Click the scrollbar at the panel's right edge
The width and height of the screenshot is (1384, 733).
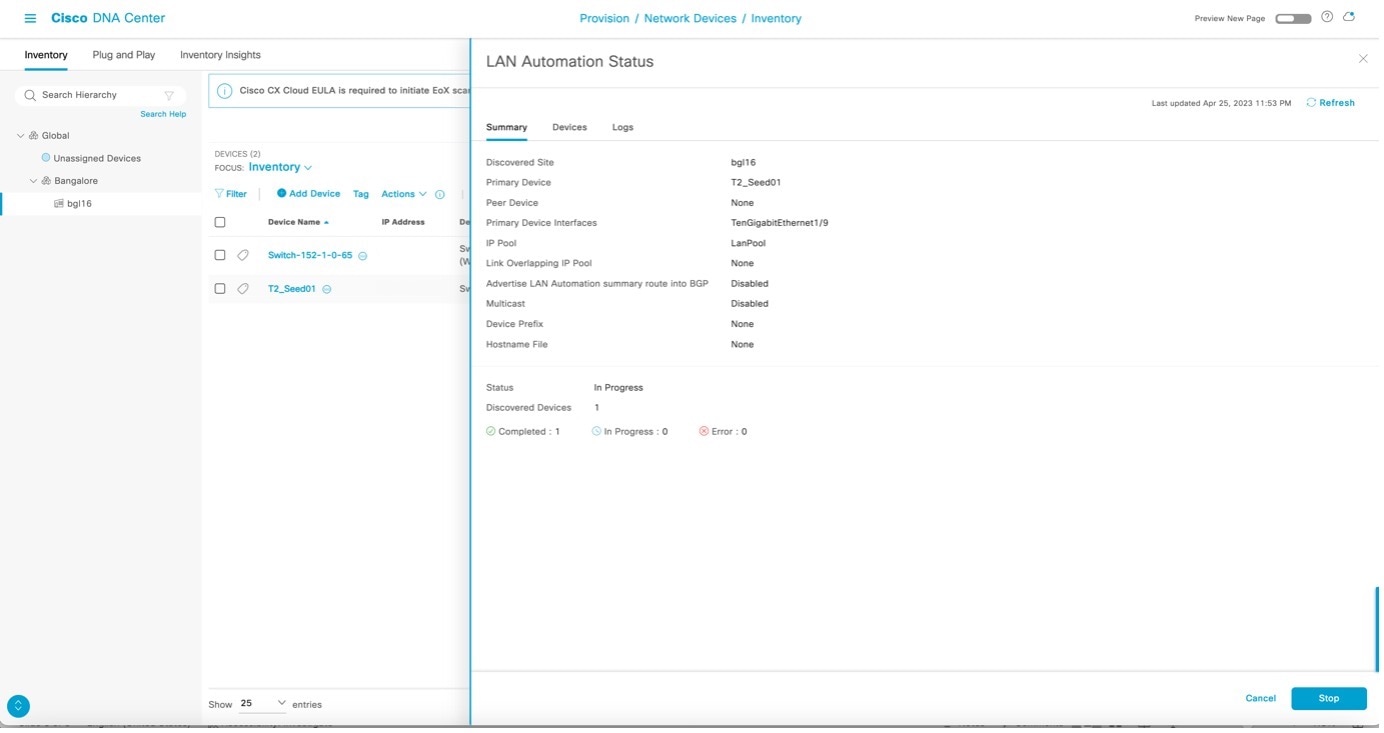[1376, 629]
